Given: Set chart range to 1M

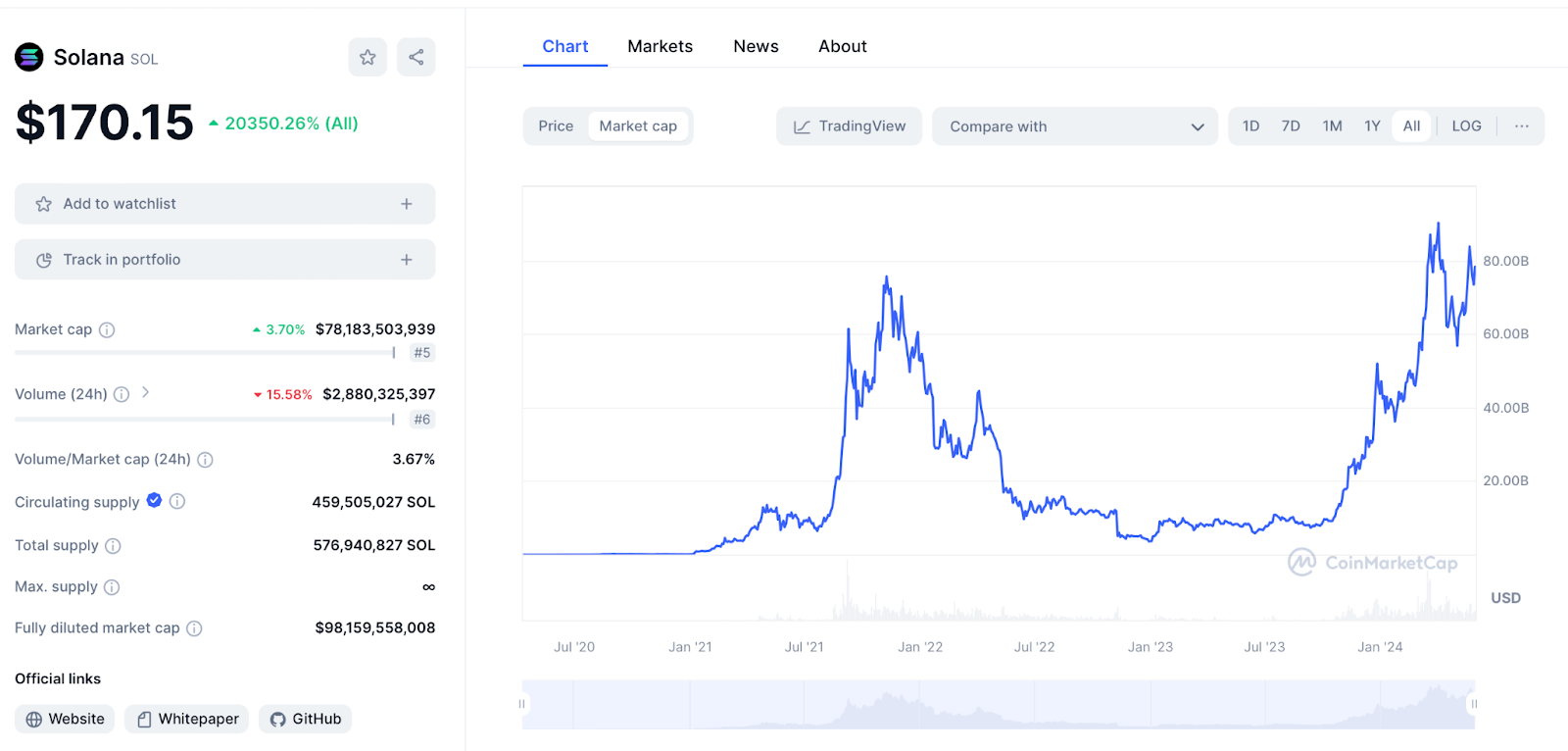Looking at the screenshot, I should (x=1332, y=126).
